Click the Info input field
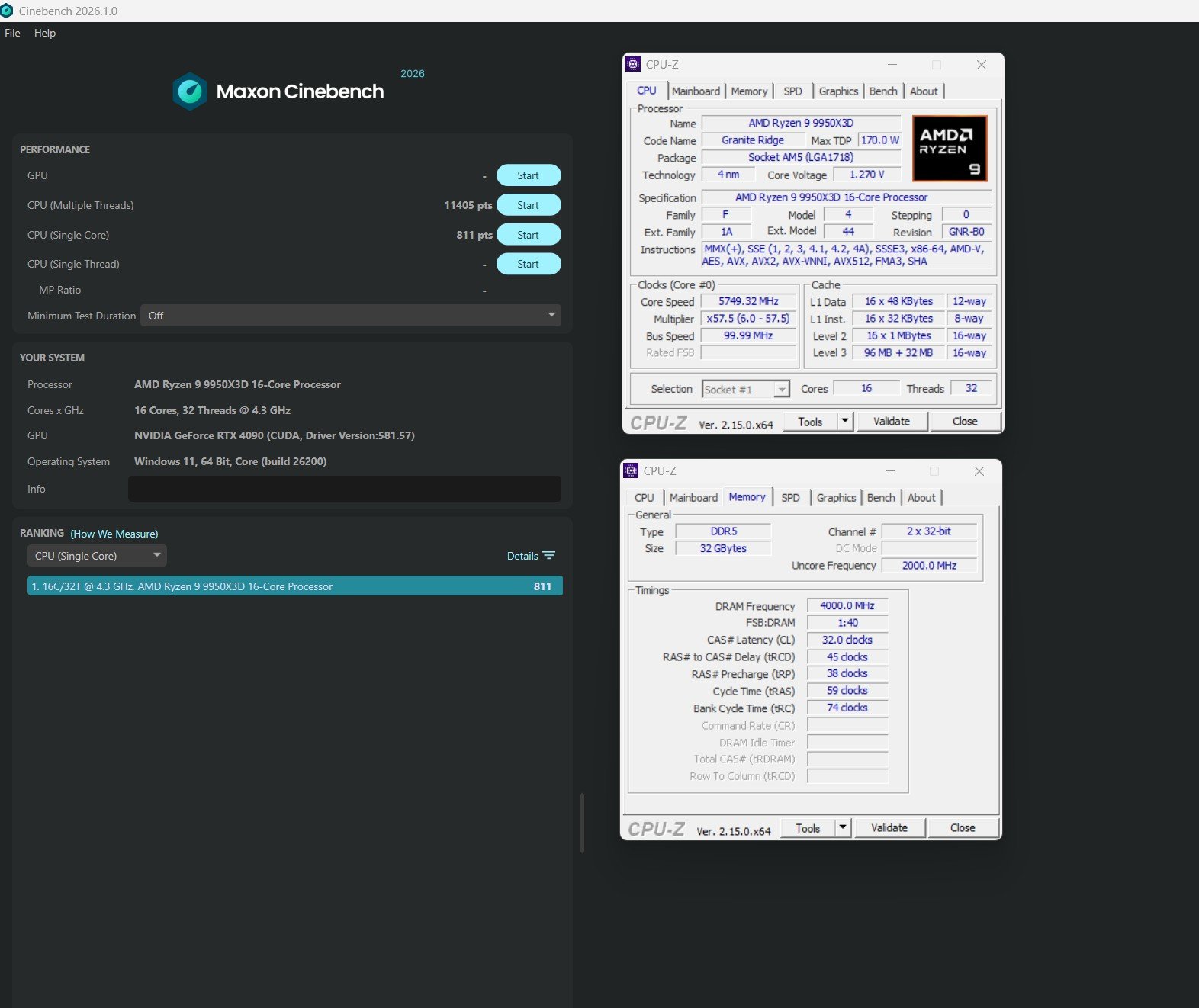This screenshot has width=1199, height=1008. [x=345, y=489]
